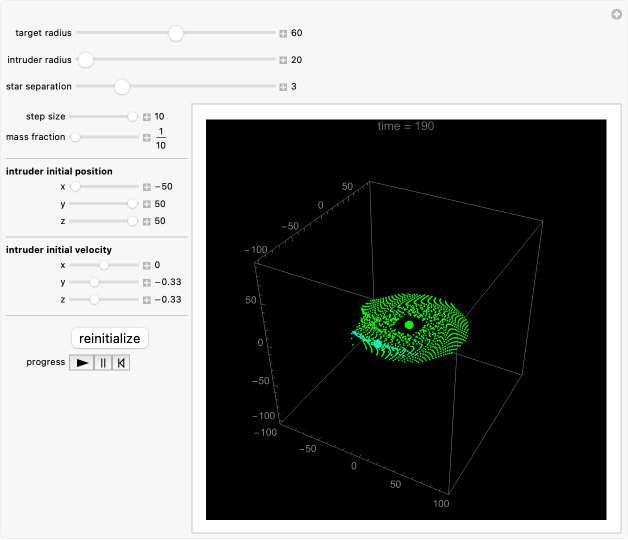Viewport: 628px width, 540px height.
Task: Reset progress to the beginning
Action: [120, 363]
